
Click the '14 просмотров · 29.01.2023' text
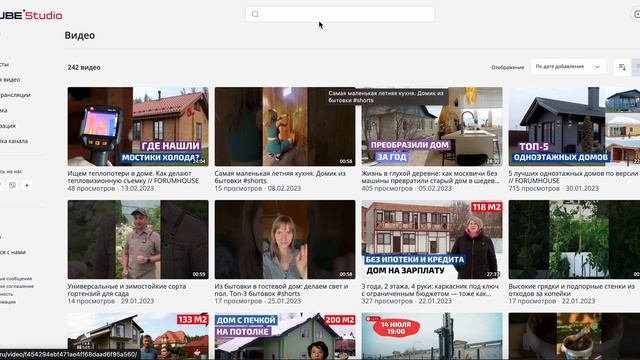pyautogui.click(x=111, y=301)
